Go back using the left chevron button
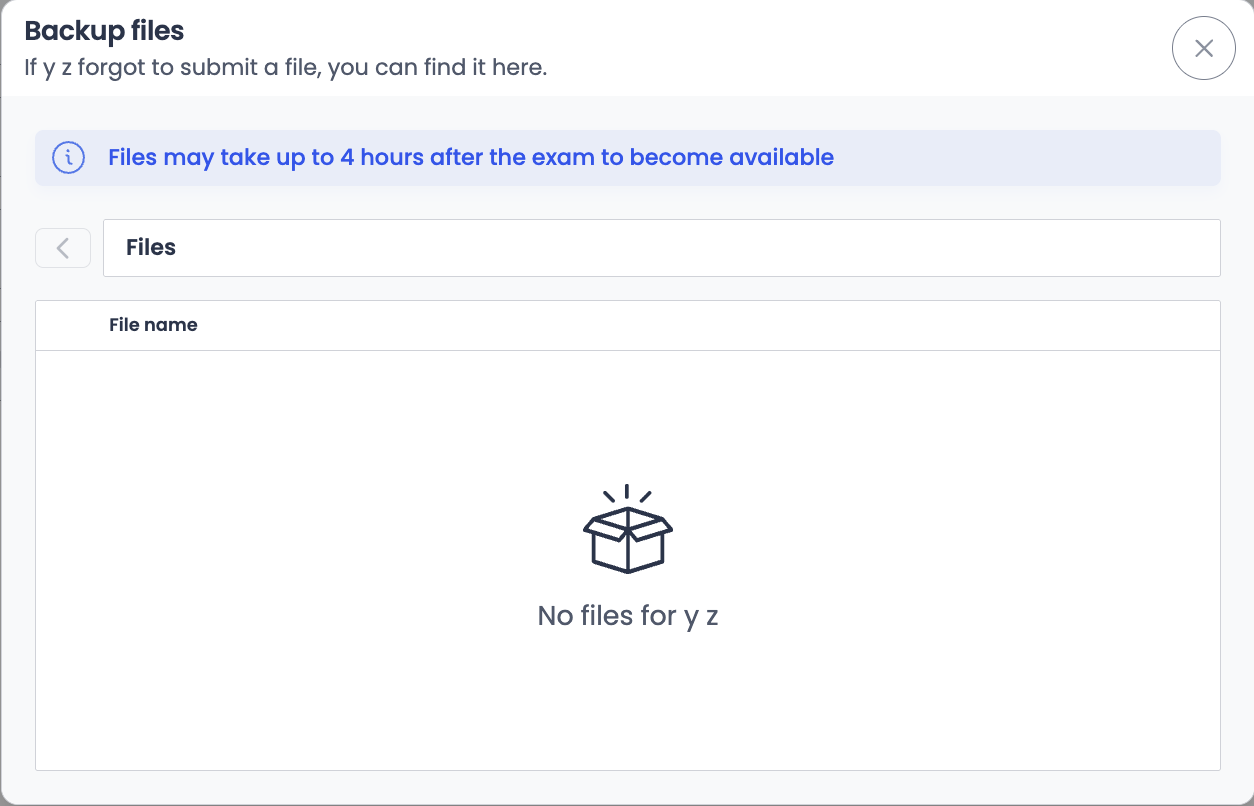The image size is (1254, 806). (63, 248)
